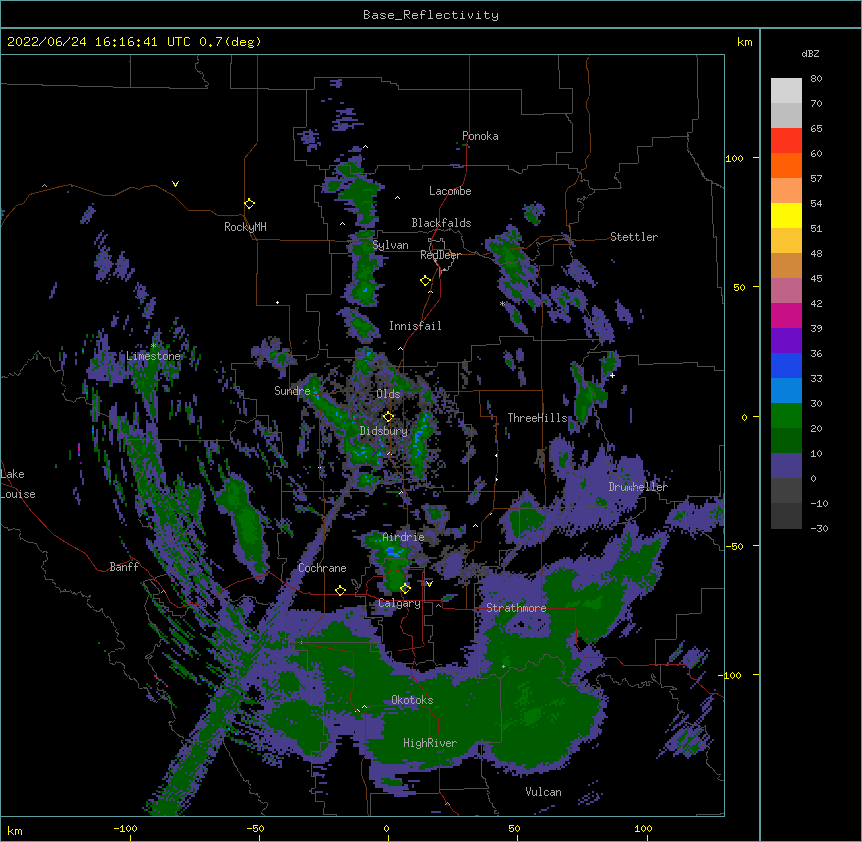The width and height of the screenshot is (862, 842).
Task: Pick the slate-purple 0–10 dBZ legend swatch
Action: tap(786, 466)
